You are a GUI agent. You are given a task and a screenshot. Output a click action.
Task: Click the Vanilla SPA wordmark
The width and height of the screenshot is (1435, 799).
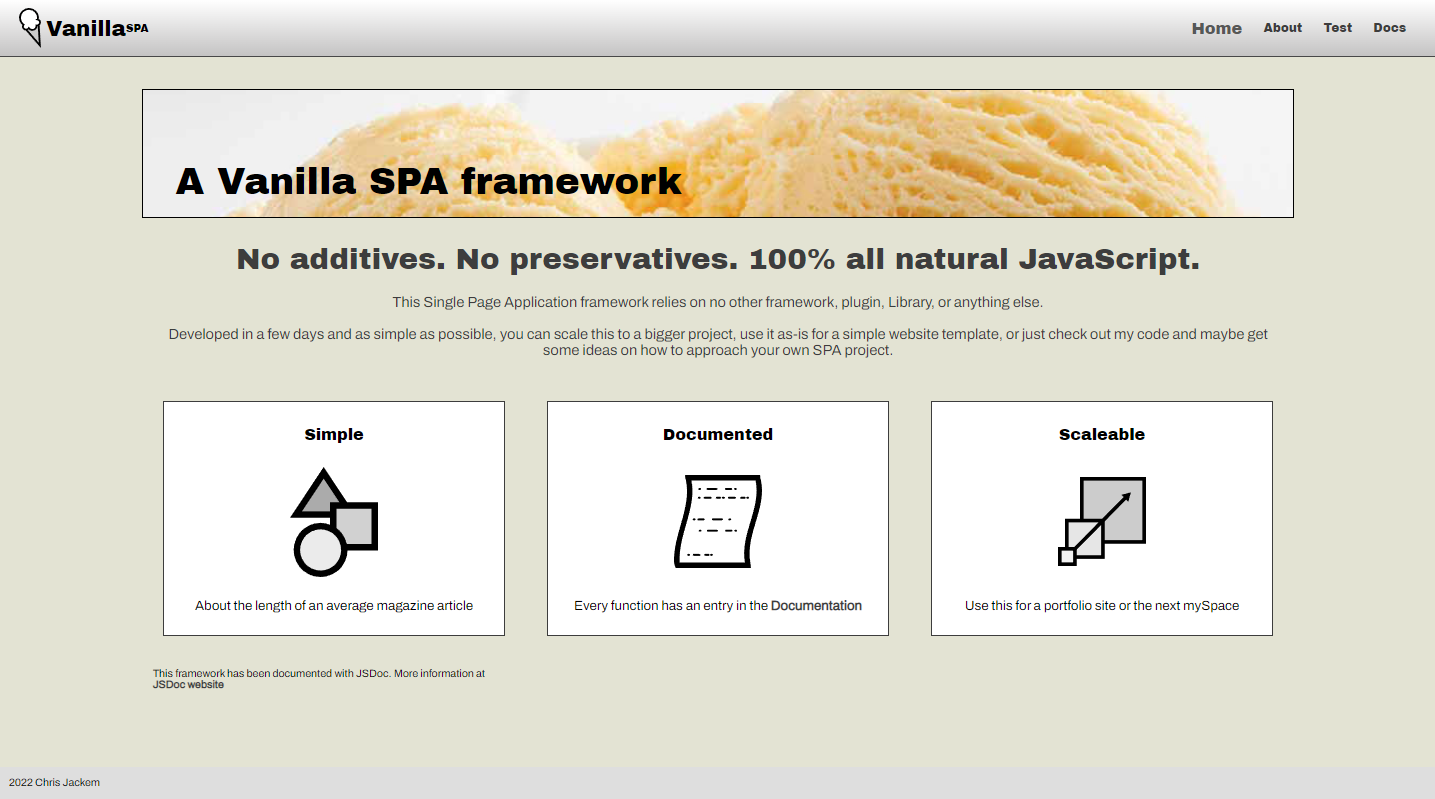(x=88, y=30)
